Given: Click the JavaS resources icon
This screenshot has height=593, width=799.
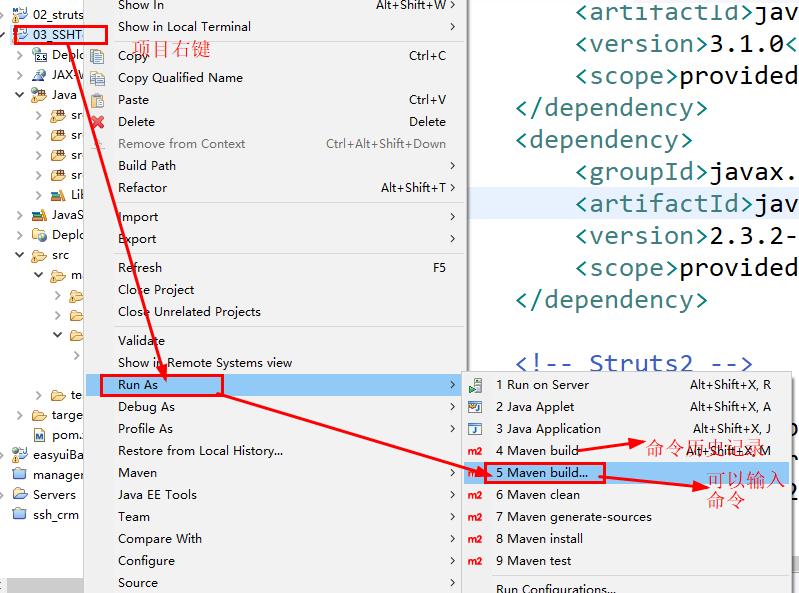Looking at the screenshot, I should pos(39,215).
